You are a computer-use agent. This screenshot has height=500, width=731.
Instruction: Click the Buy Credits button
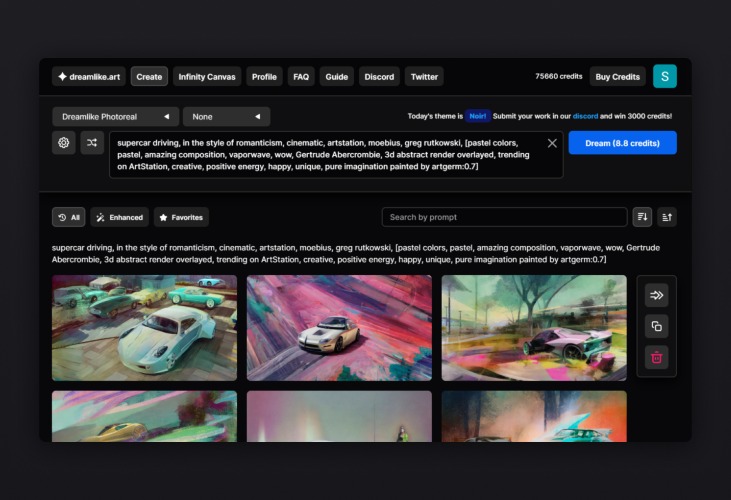(617, 76)
